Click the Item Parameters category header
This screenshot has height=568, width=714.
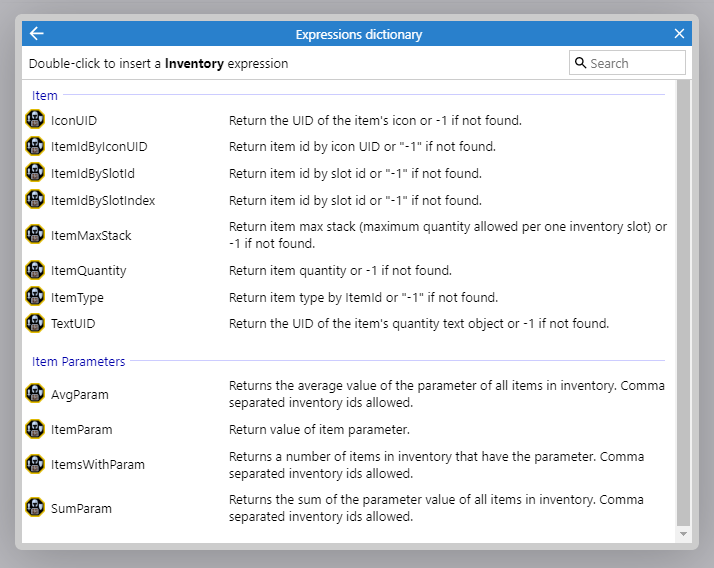tap(78, 361)
